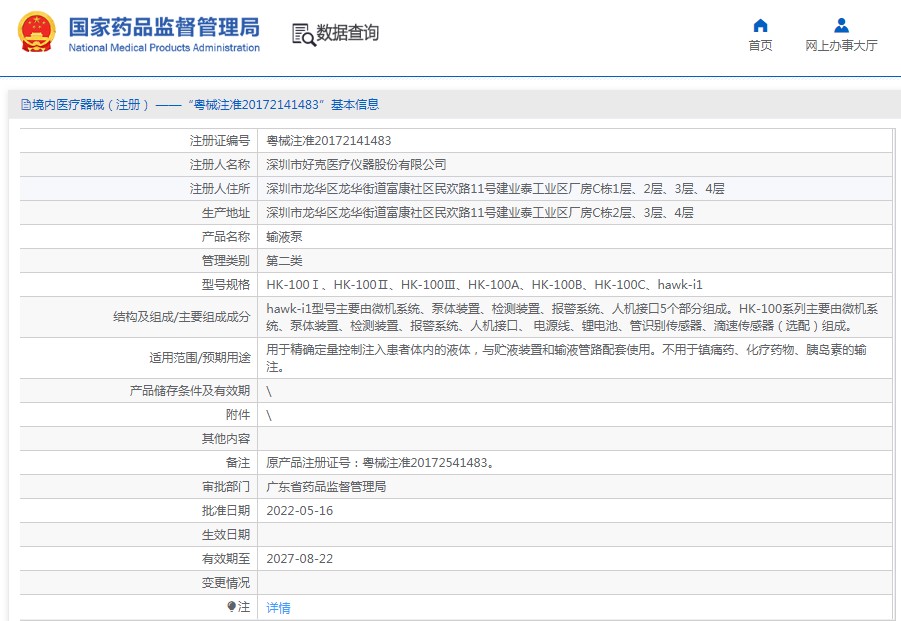Click the 结构及组成/主要组成成分 label
This screenshot has height=621, width=901.
click(182, 317)
